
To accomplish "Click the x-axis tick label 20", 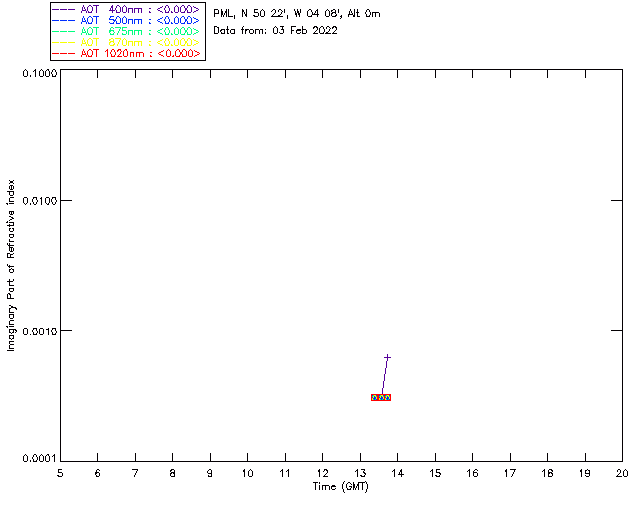I will click(622, 473).
